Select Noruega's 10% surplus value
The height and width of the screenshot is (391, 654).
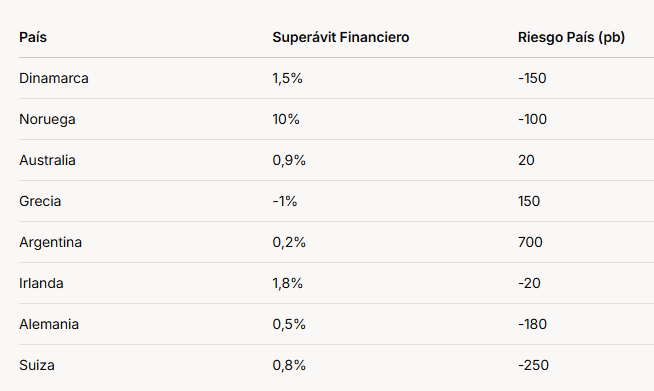click(286, 119)
